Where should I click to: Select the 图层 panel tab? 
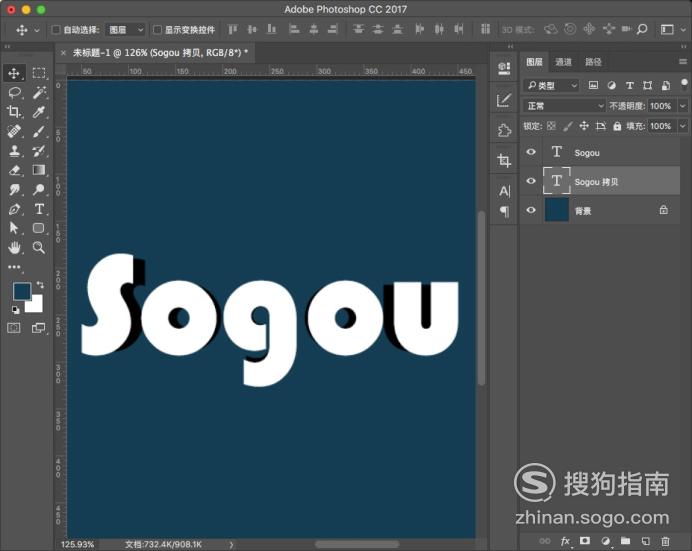click(x=534, y=62)
